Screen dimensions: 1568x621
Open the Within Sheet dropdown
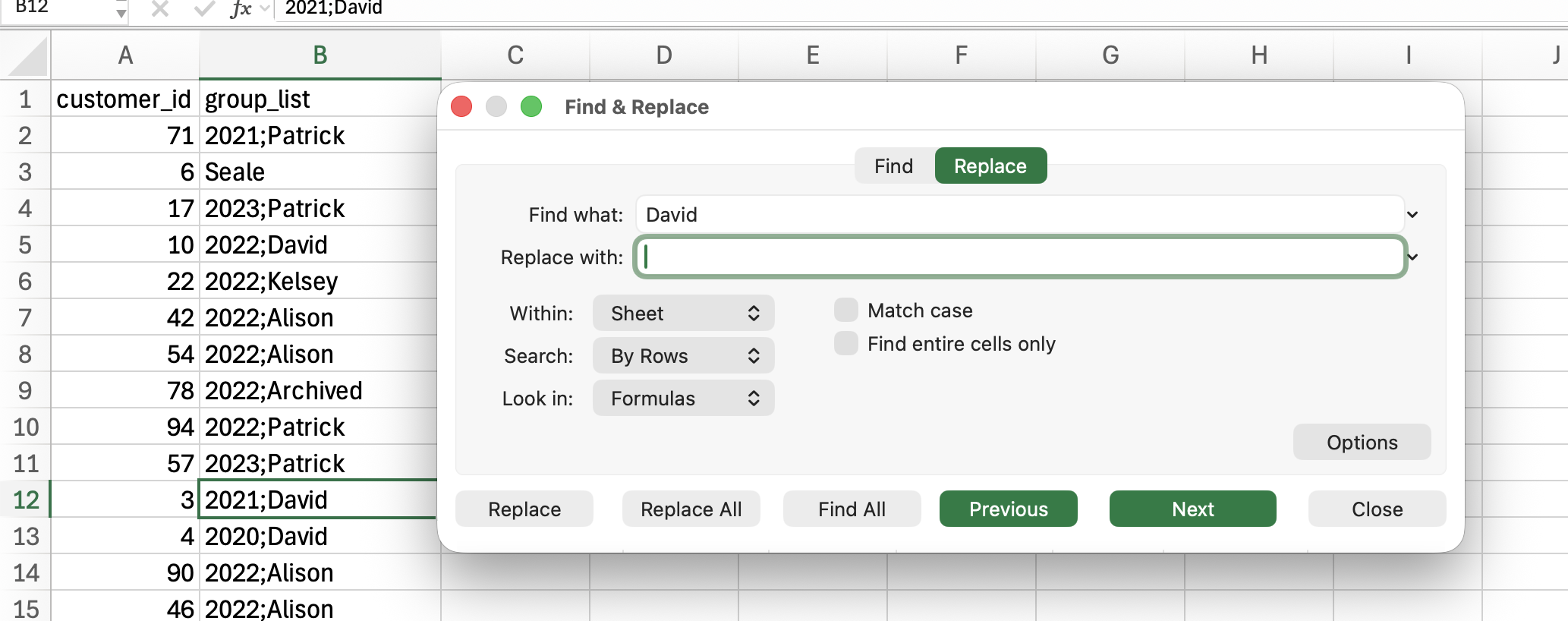tap(683, 314)
